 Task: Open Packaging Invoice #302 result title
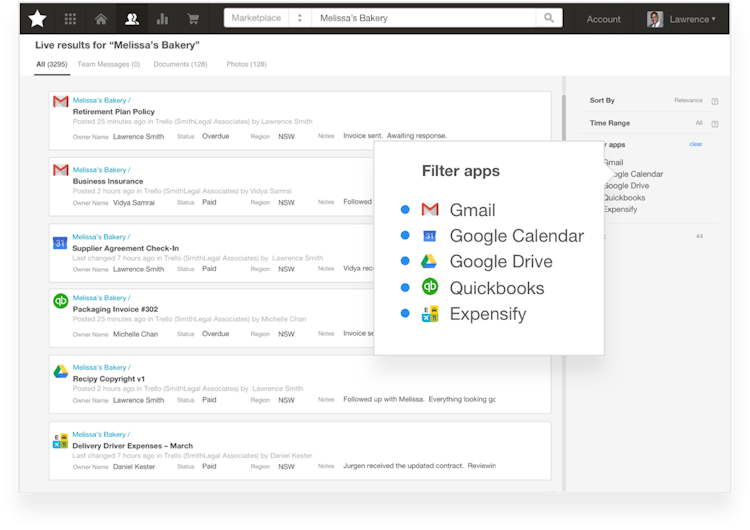pyautogui.click(x=115, y=309)
